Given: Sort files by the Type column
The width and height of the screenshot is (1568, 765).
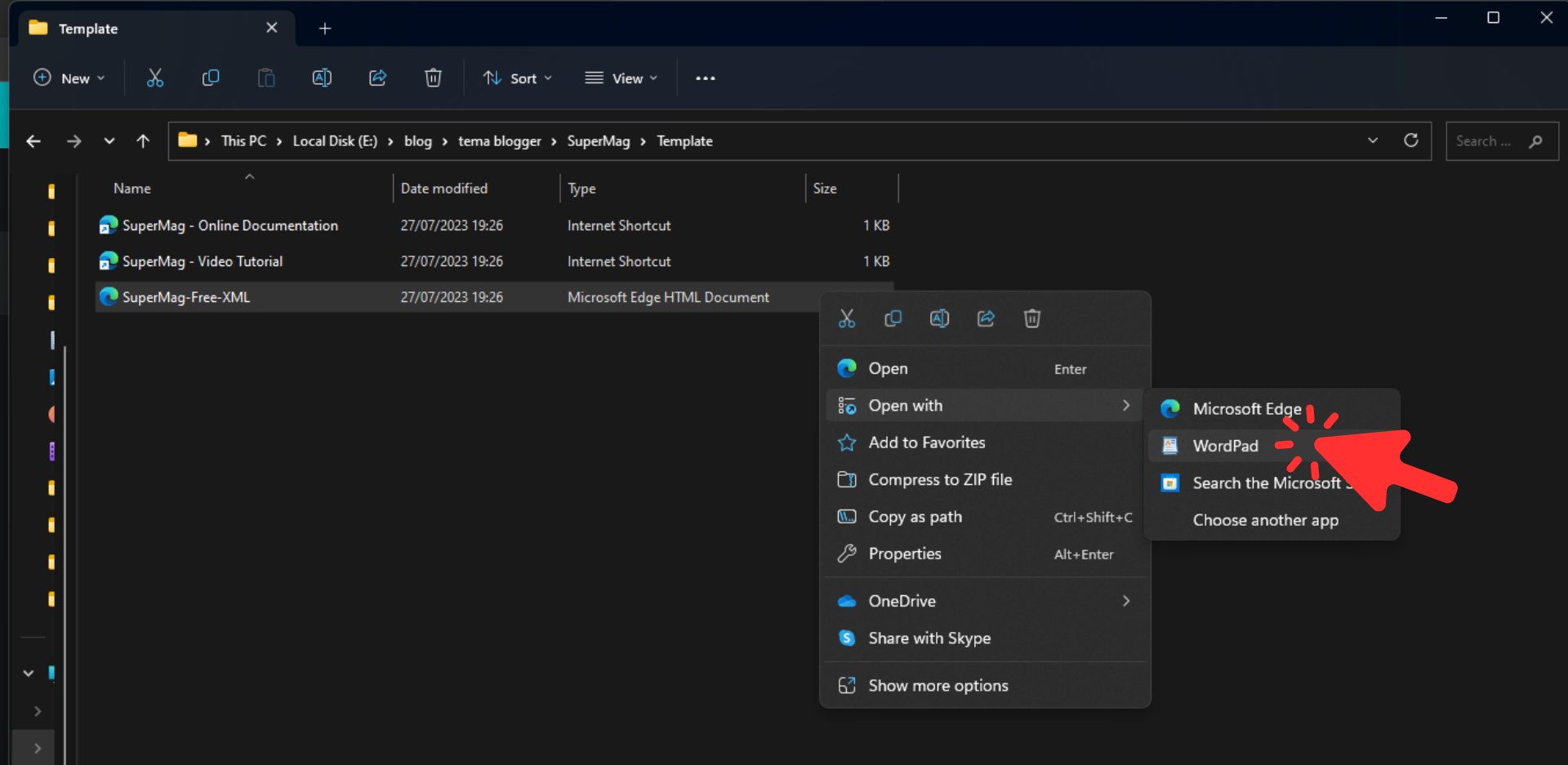Looking at the screenshot, I should [x=581, y=189].
